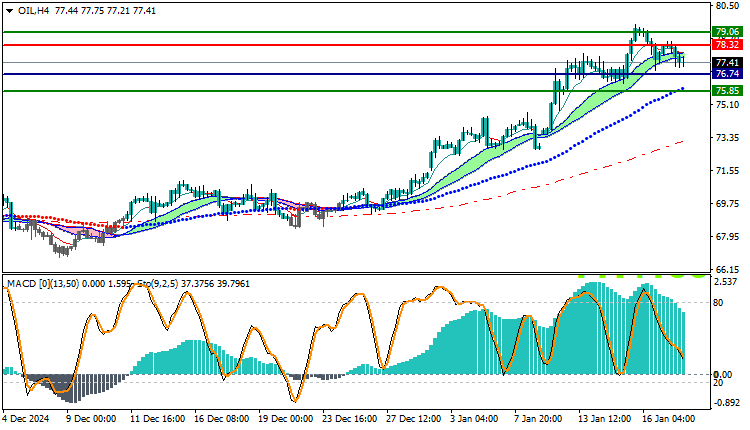
Task: Click the 16 Dec 08:00 time label
Action: tap(221, 419)
